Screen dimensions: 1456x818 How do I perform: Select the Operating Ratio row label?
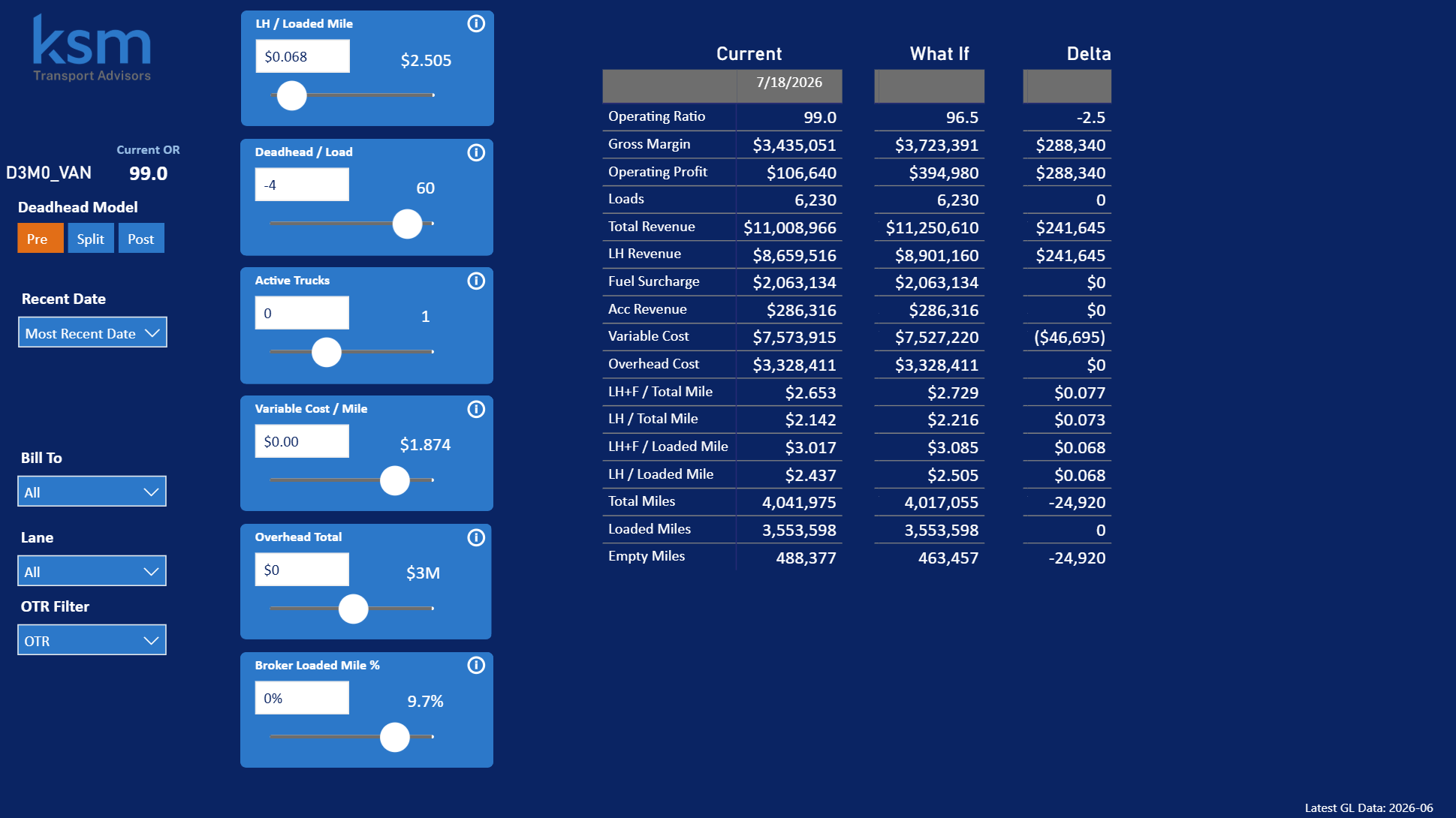point(656,116)
